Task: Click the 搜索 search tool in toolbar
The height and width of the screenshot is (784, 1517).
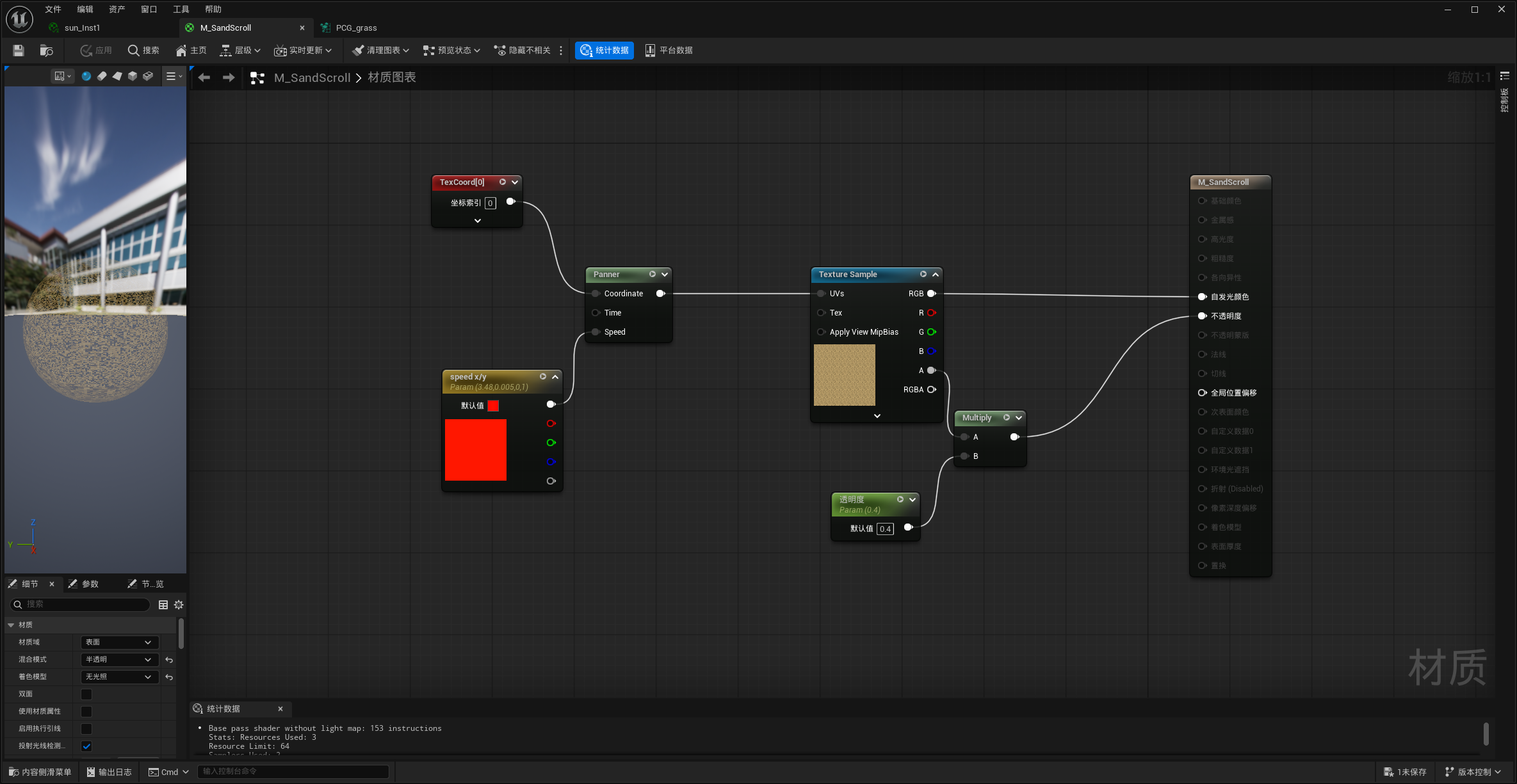Action: click(143, 51)
